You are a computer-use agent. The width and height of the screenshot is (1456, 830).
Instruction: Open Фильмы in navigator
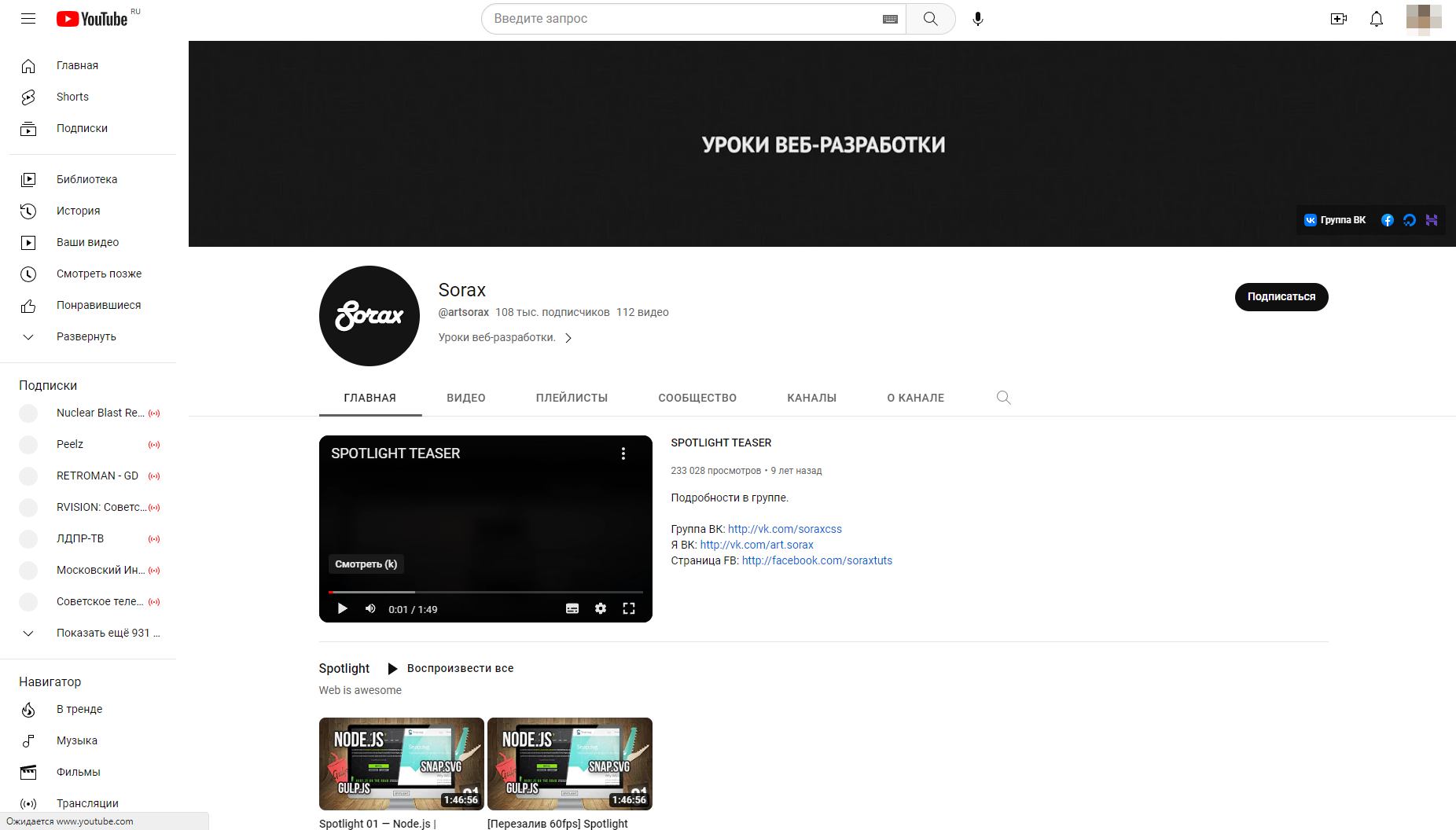[x=88, y=772]
